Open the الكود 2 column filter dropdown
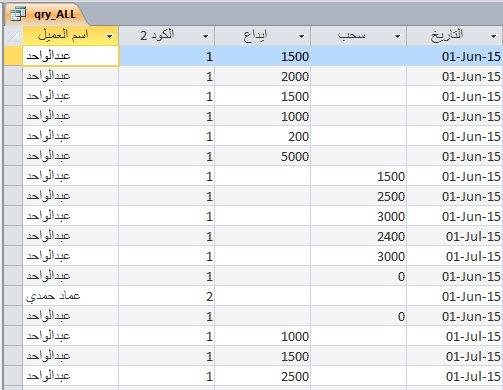Image resolution: width=503 pixels, height=390 pixels. 205,36
